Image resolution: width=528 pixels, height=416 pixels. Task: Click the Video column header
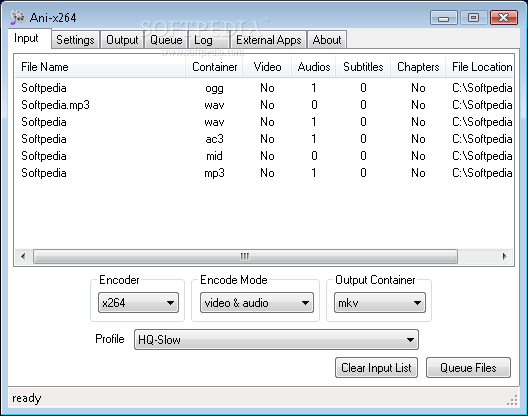(x=267, y=67)
